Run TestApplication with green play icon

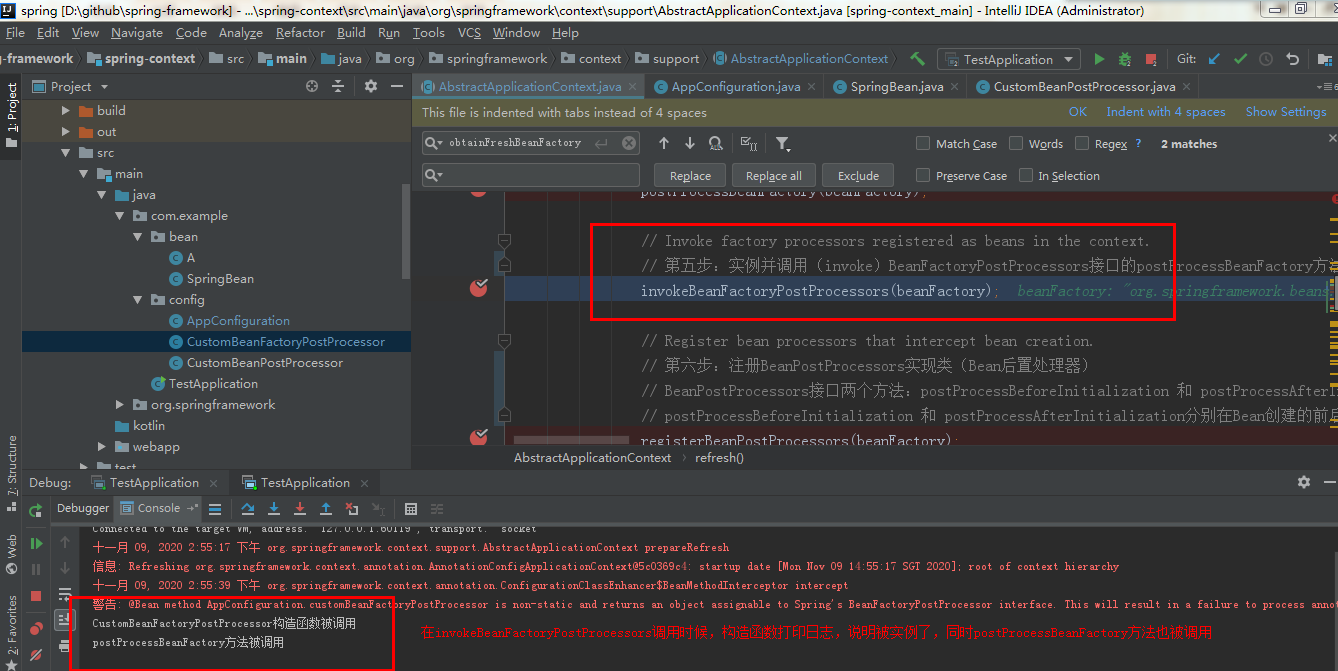(1100, 59)
